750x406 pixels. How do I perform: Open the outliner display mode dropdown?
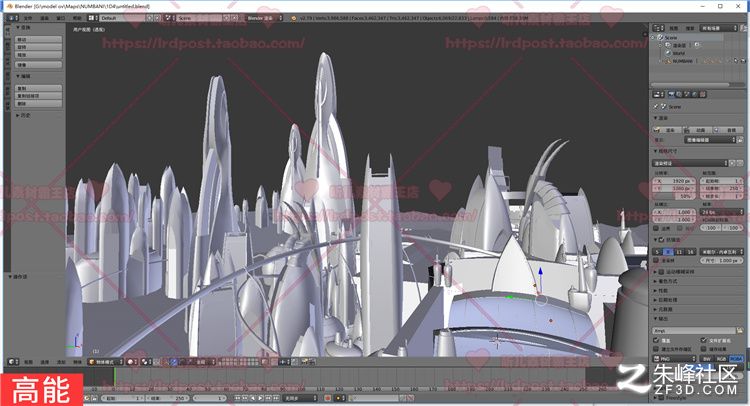point(718,28)
